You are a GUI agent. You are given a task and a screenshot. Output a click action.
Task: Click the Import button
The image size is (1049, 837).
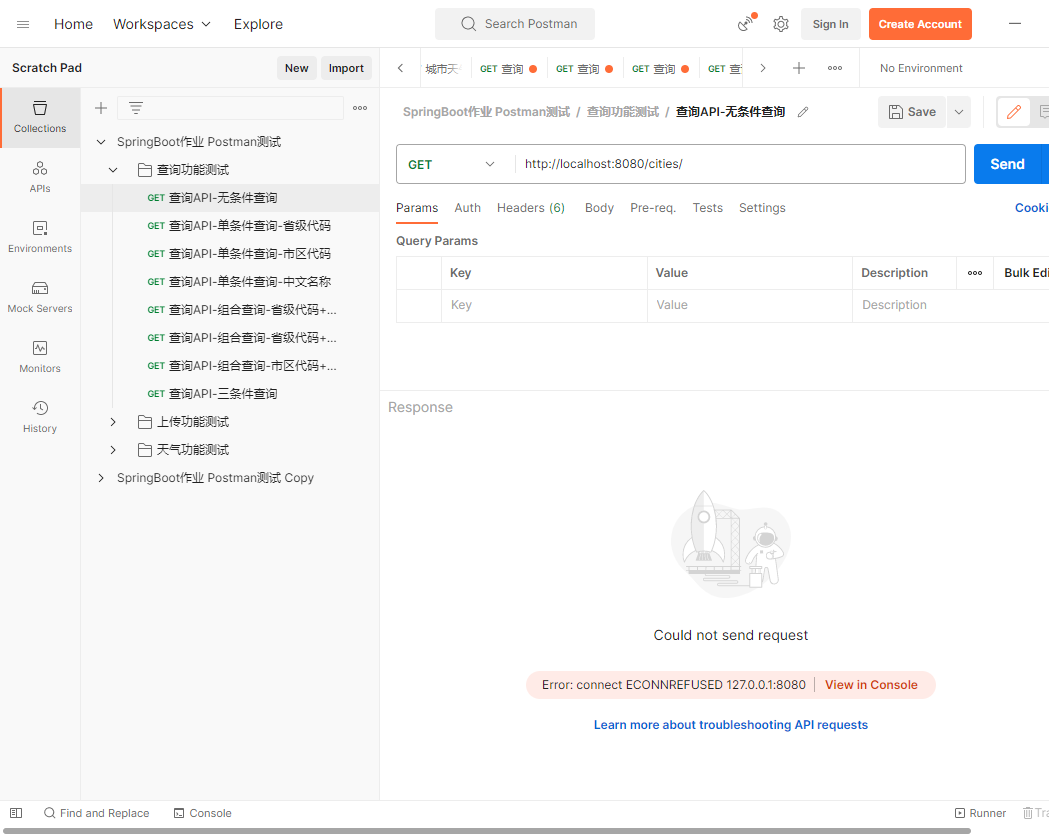346,68
